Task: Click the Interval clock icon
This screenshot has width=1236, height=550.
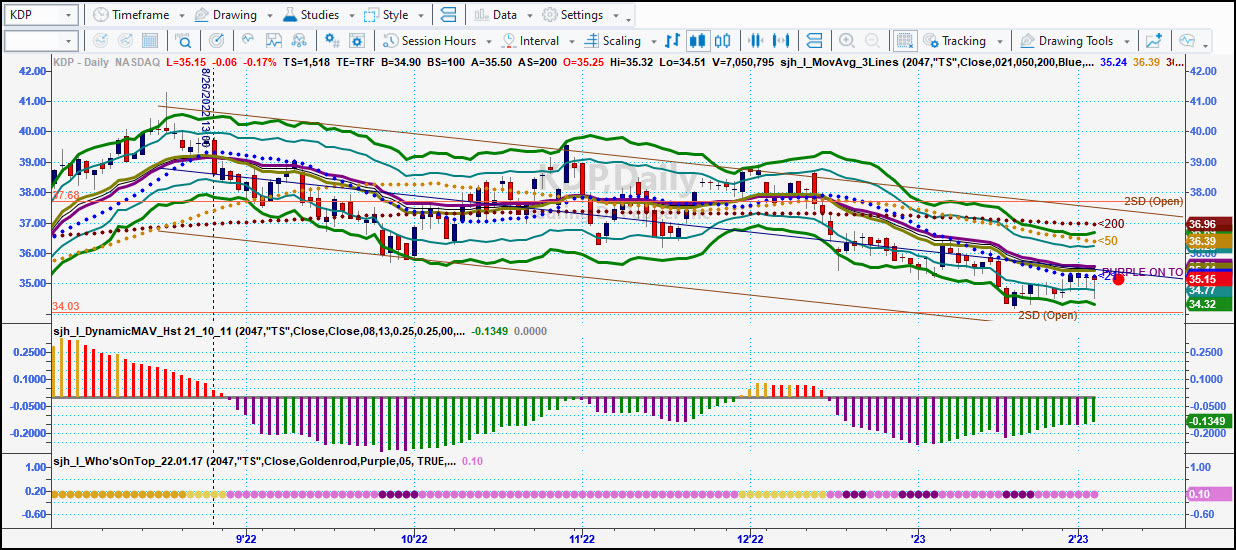Action: [x=509, y=41]
